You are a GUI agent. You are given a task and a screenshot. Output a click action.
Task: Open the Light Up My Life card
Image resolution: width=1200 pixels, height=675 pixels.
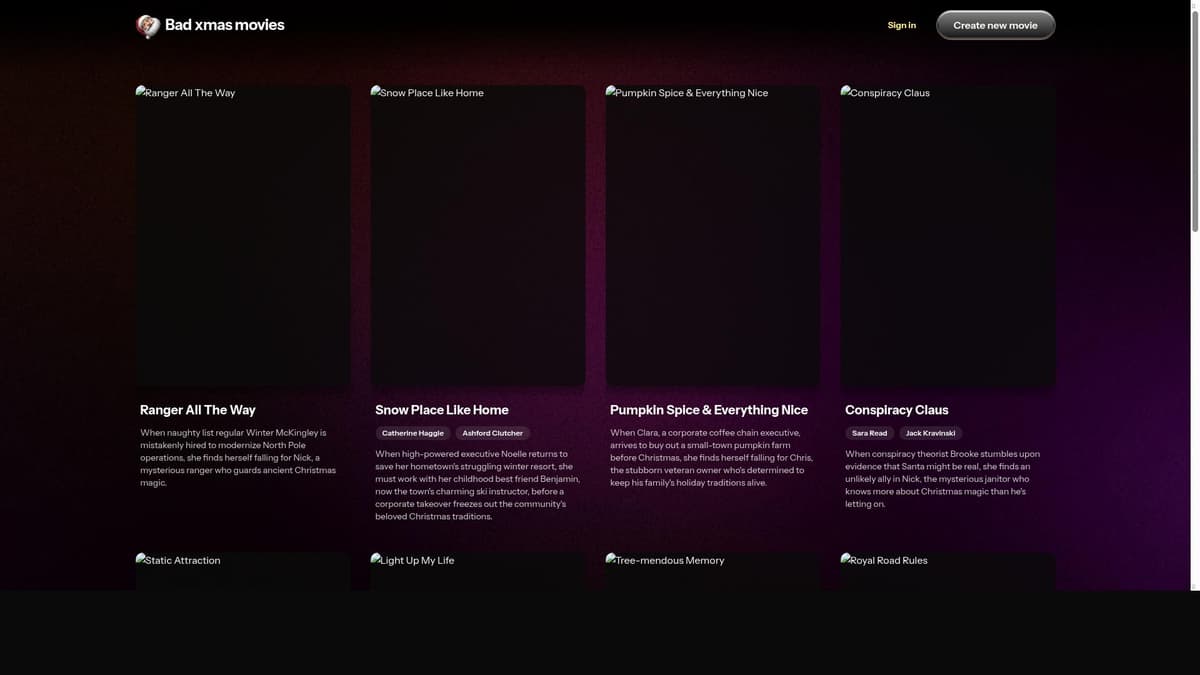point(478,571)
